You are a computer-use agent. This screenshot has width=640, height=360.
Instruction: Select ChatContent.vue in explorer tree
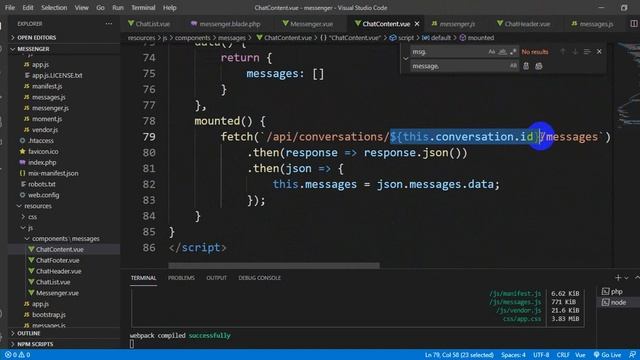[x=59, y=249]
